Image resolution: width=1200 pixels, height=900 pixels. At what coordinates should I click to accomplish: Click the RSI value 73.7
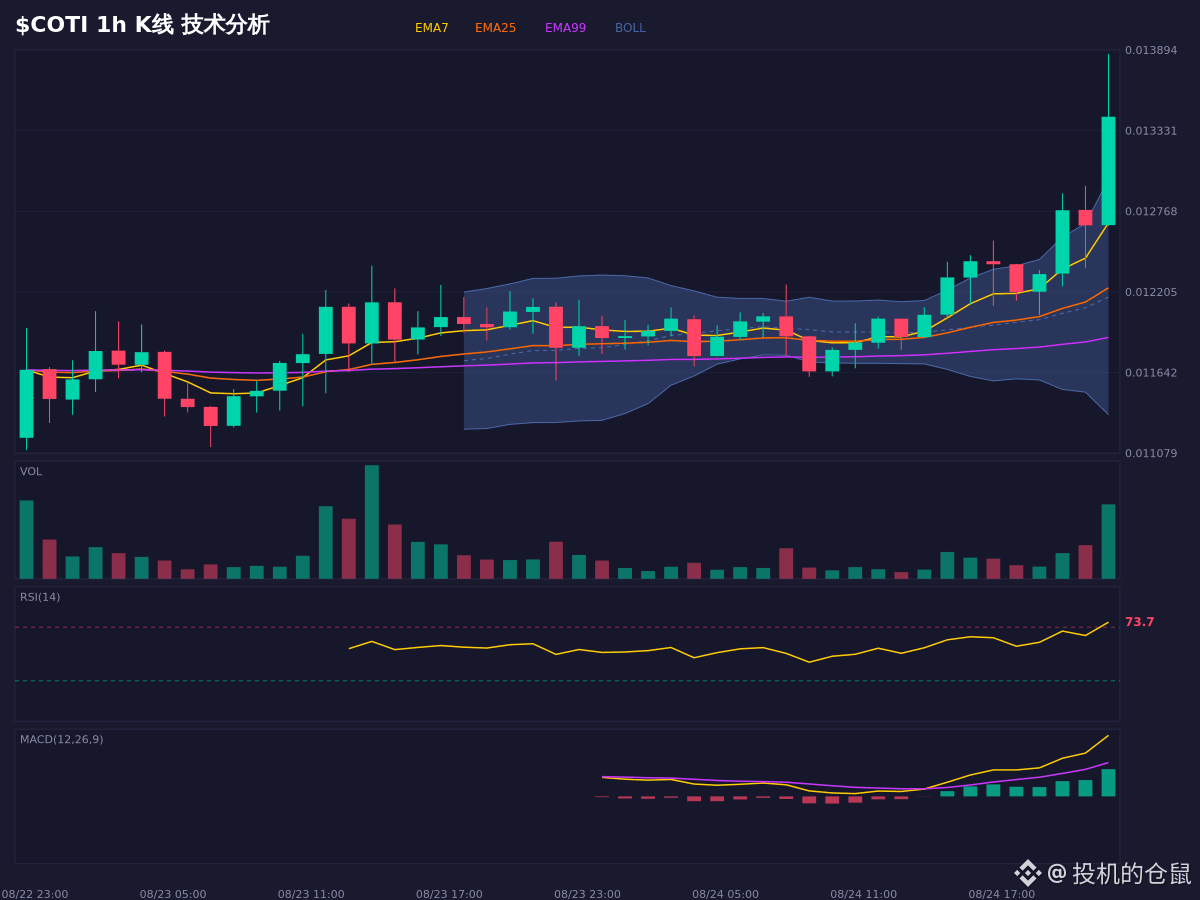(x=1139, y=622)
